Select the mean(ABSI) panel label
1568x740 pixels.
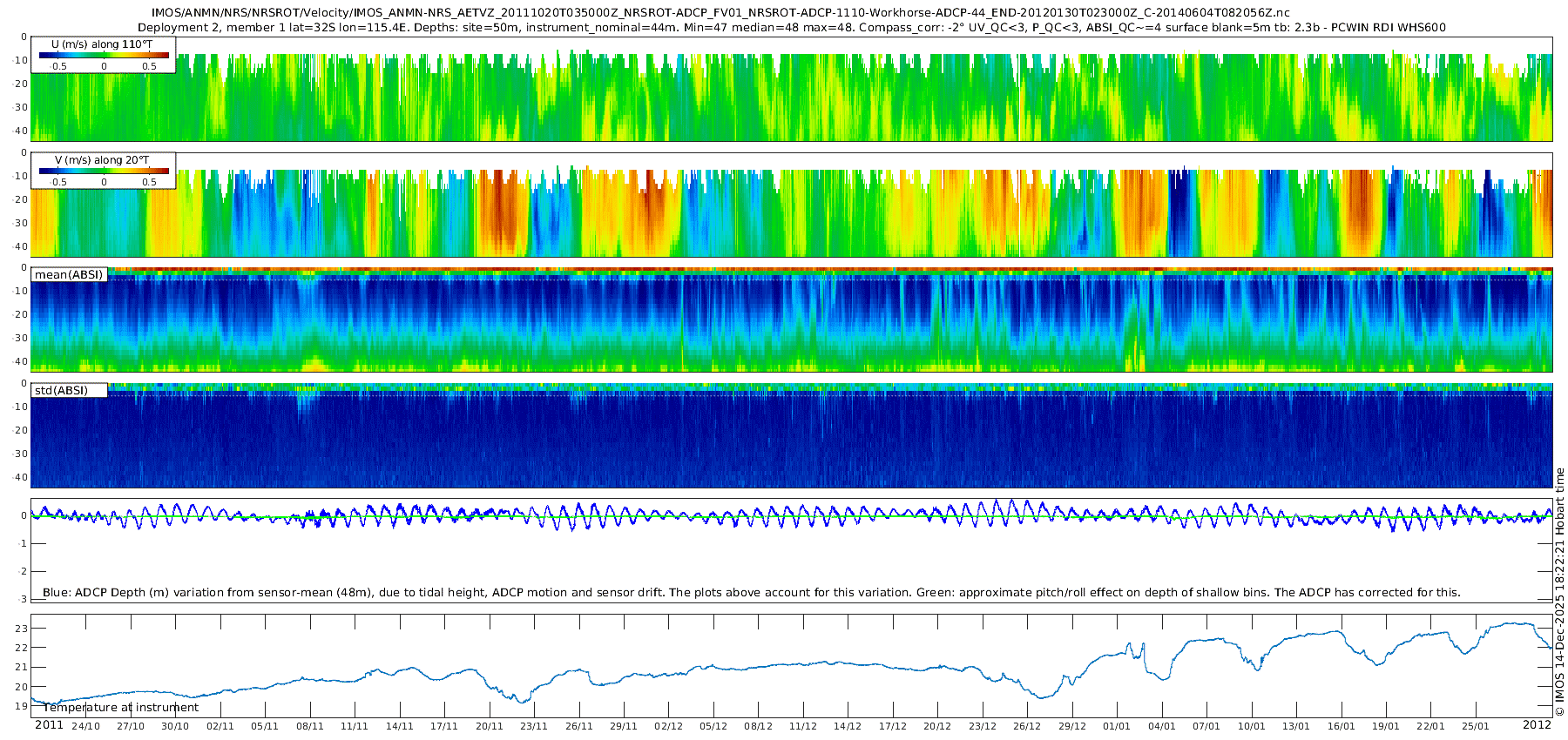point(69,275)
